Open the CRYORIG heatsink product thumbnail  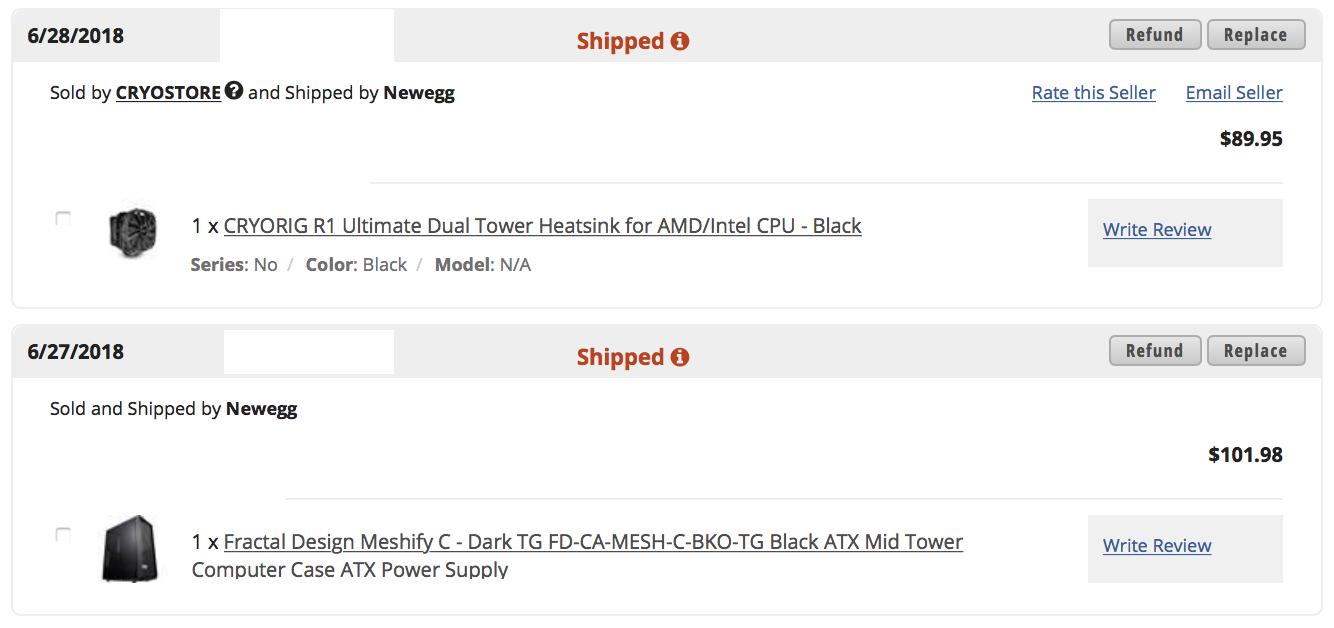133,232
